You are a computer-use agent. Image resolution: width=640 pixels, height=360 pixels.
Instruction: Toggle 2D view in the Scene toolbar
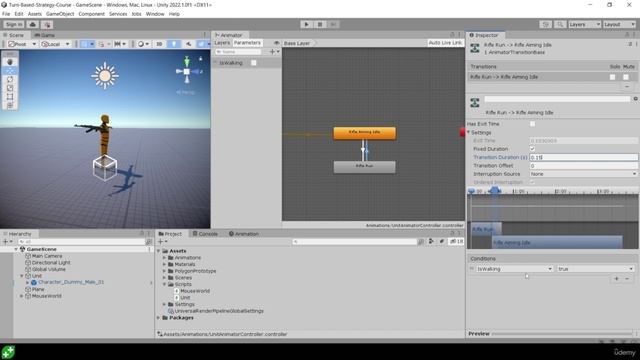coord(160,44)
